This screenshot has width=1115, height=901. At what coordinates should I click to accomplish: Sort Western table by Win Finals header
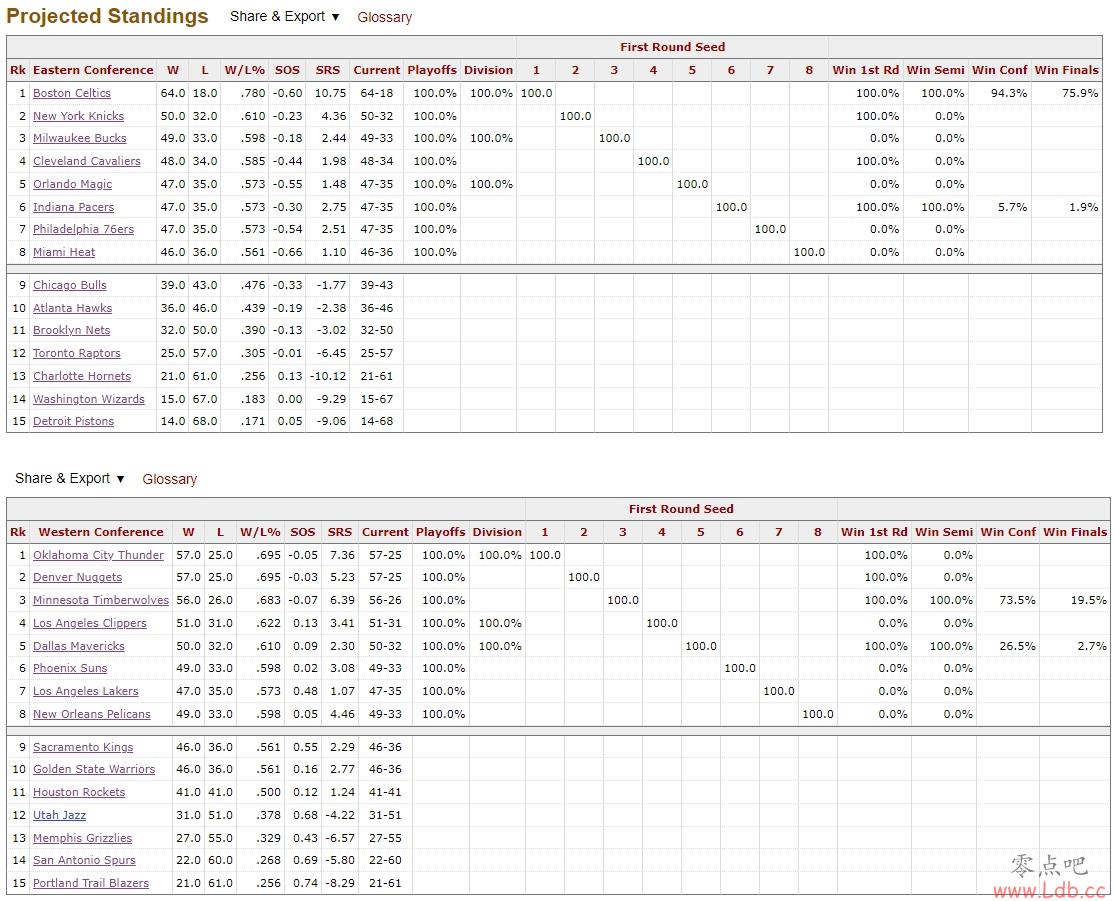pyautogui.click(x=1075, y=532)
